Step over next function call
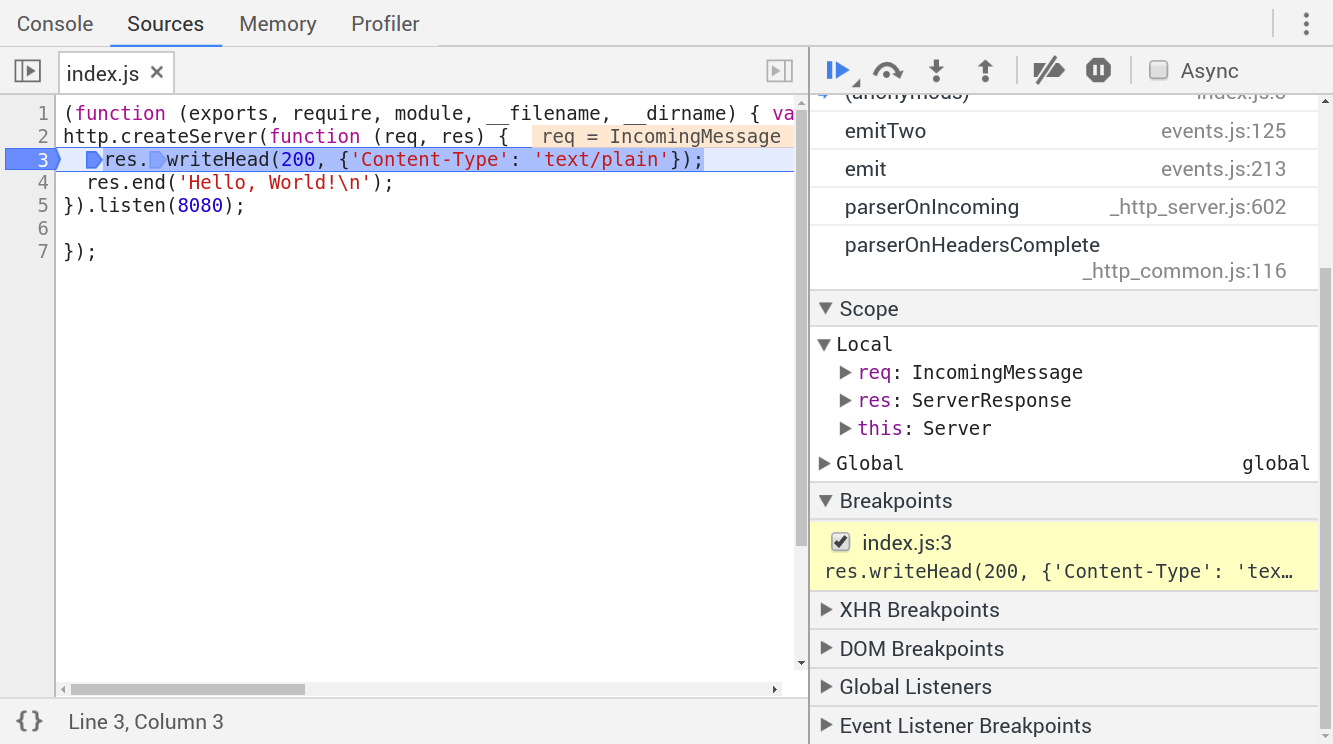Screen dimensions: 1333x744 (x=887, y=70)
